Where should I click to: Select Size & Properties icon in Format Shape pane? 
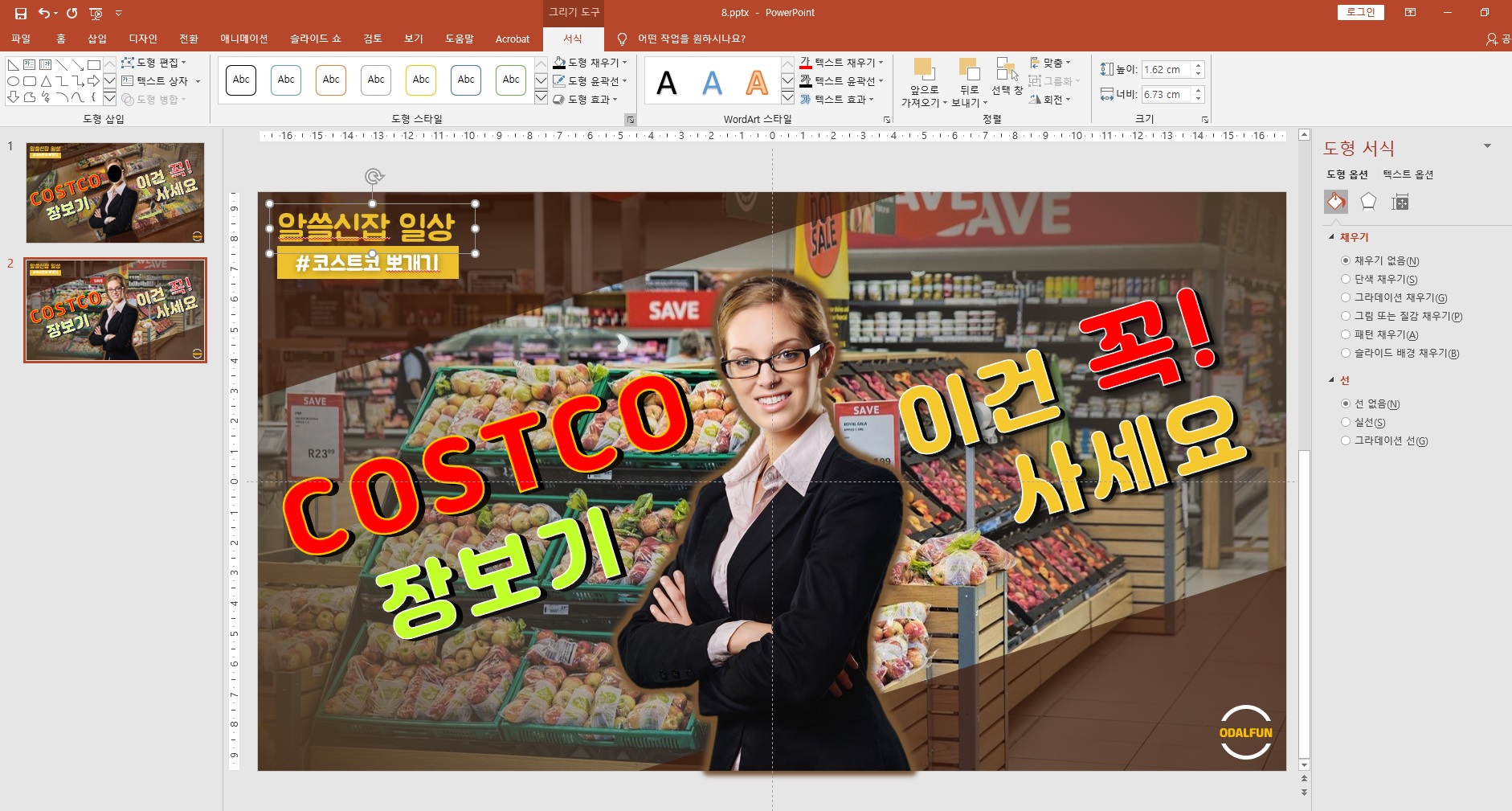1400,202
